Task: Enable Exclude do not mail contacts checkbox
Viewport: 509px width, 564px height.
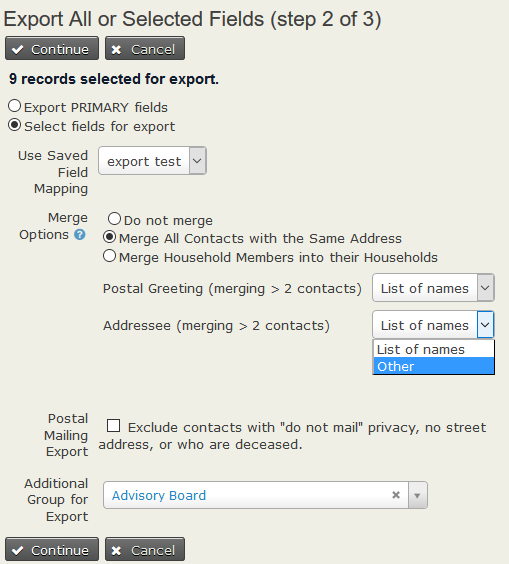Action: click(114, 426)
